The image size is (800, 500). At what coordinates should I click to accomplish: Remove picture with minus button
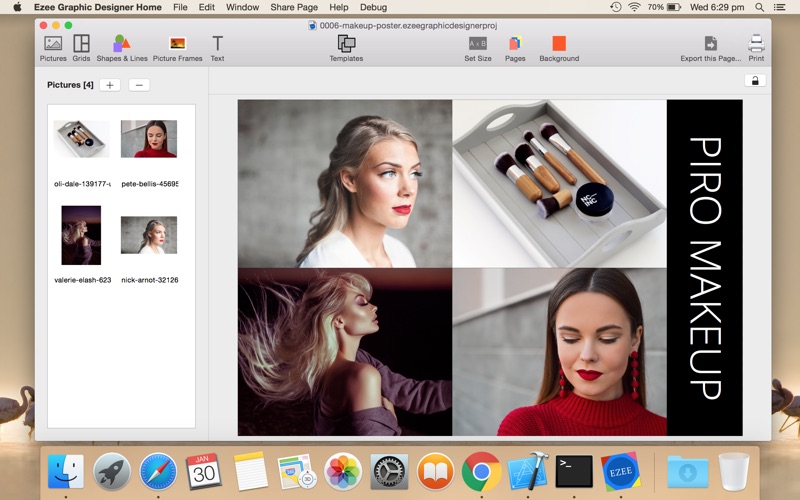(139, 85)
